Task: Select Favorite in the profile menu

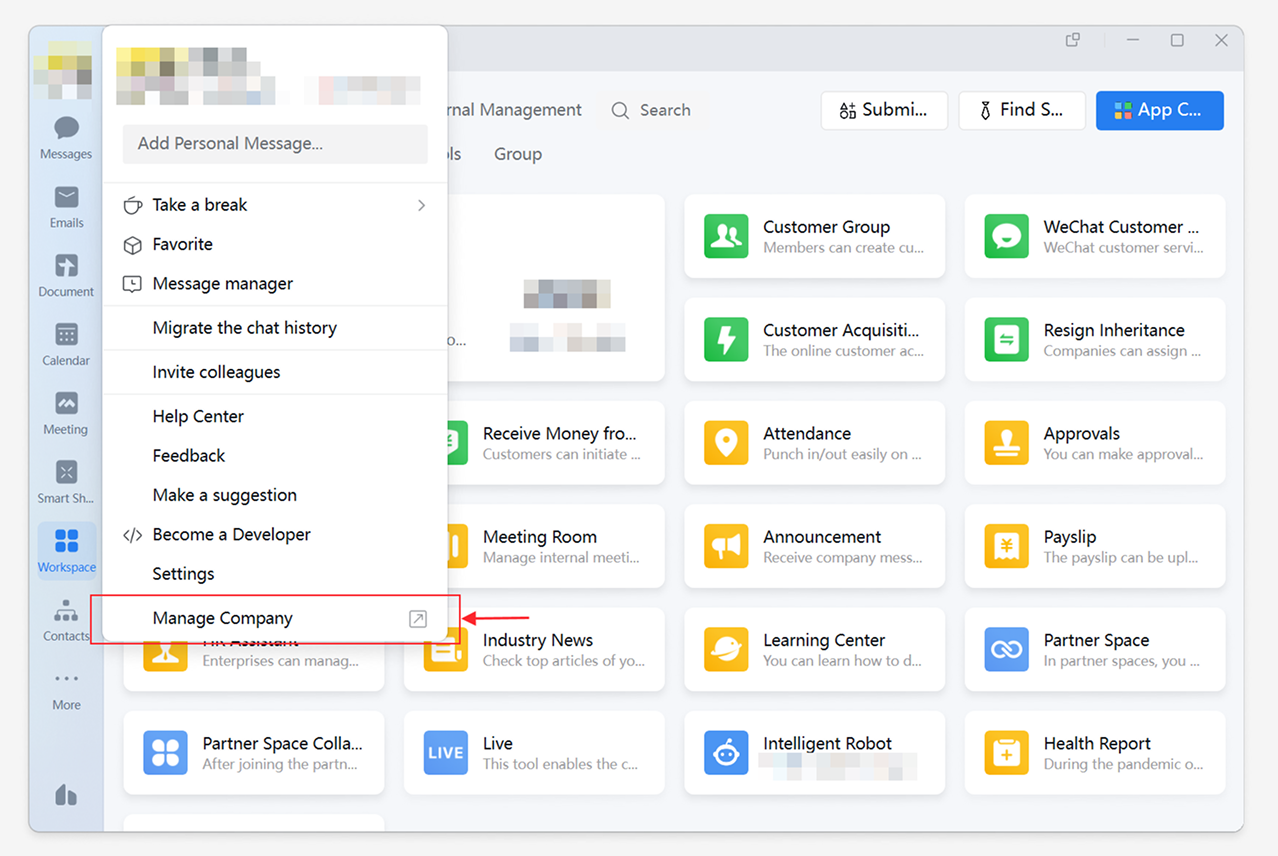Action: click(x=275, y=244)
